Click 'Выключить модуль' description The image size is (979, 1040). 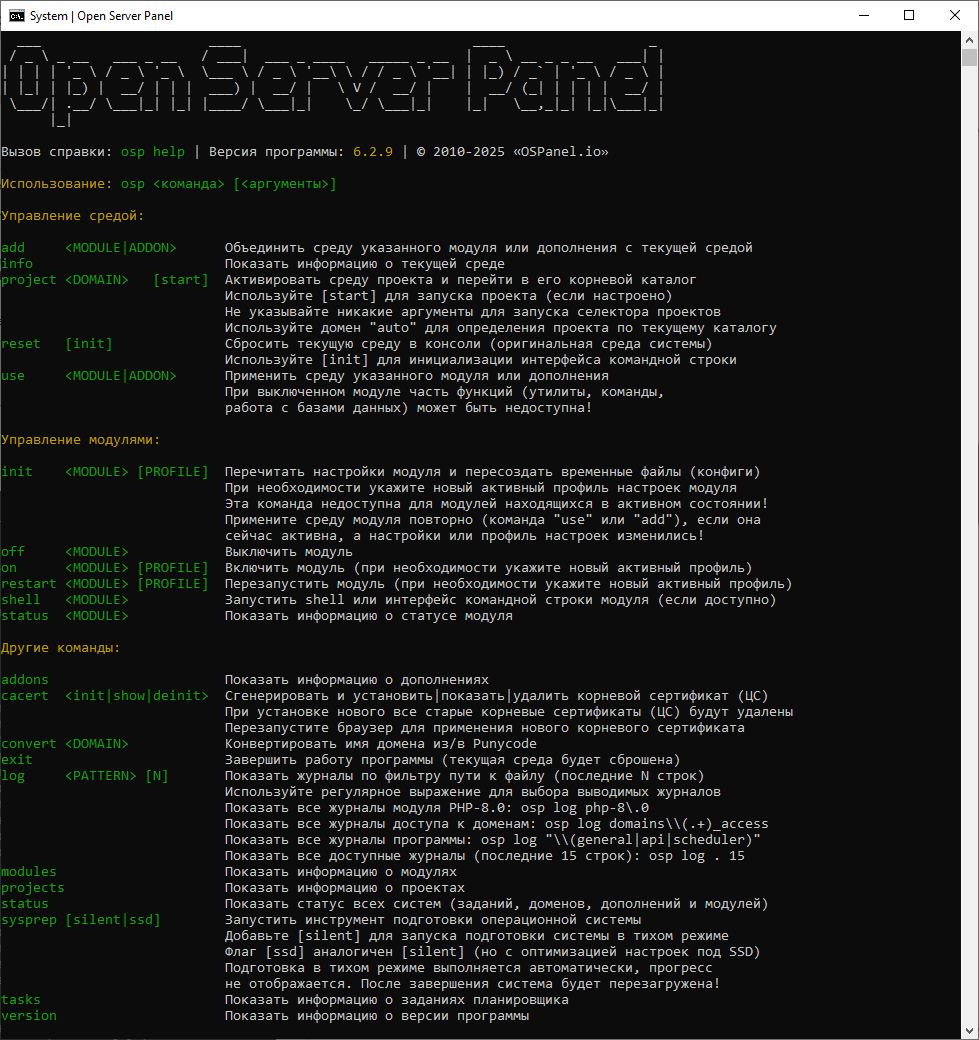289,552
